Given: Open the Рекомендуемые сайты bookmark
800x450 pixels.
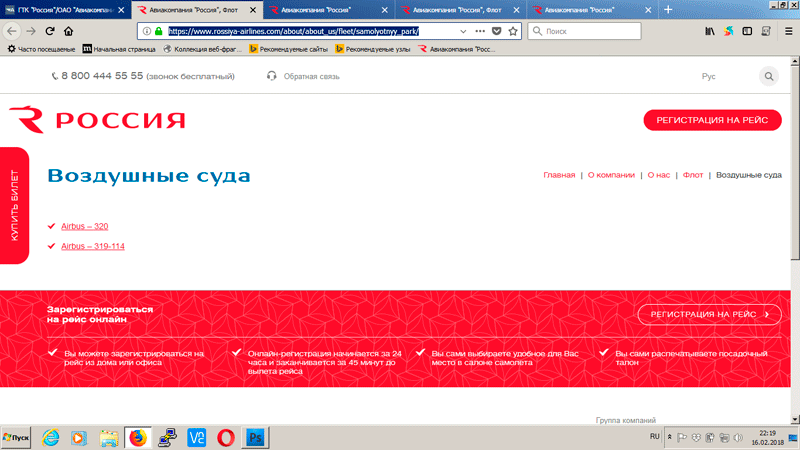Looking at the screenshot, I should (289, 49).
